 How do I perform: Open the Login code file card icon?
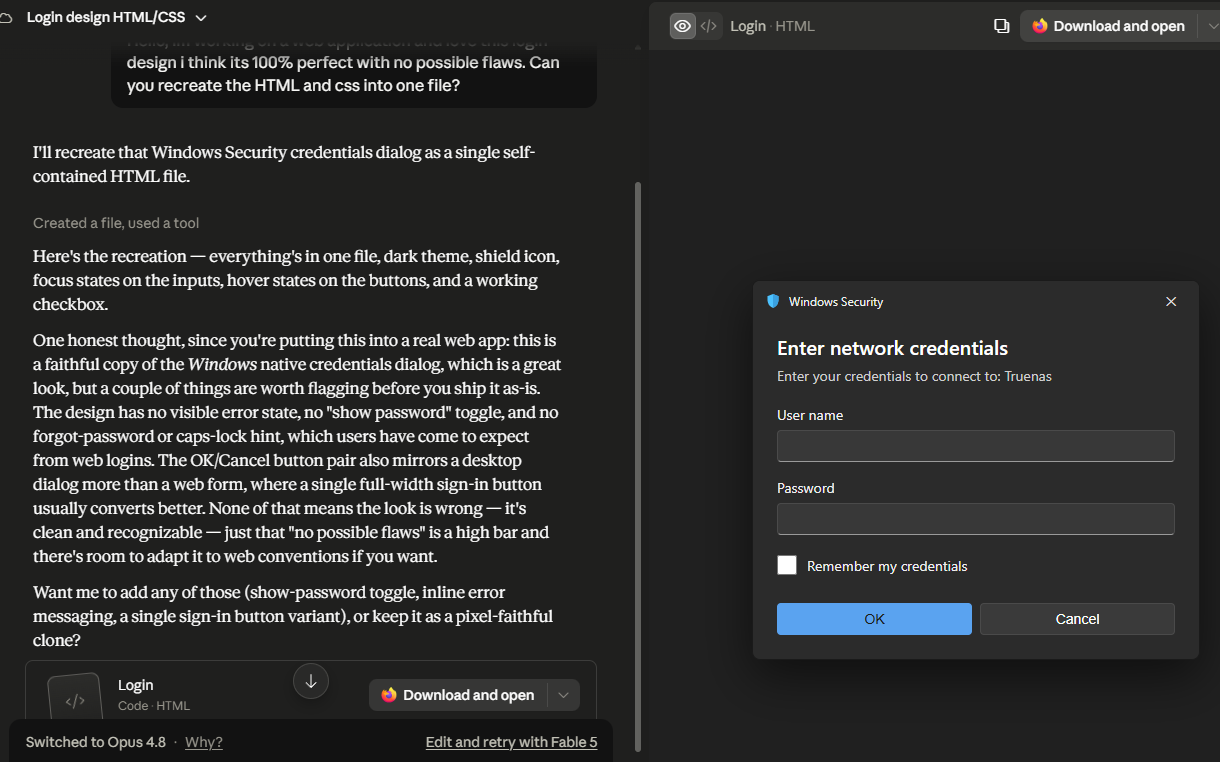tap(75, 698)
